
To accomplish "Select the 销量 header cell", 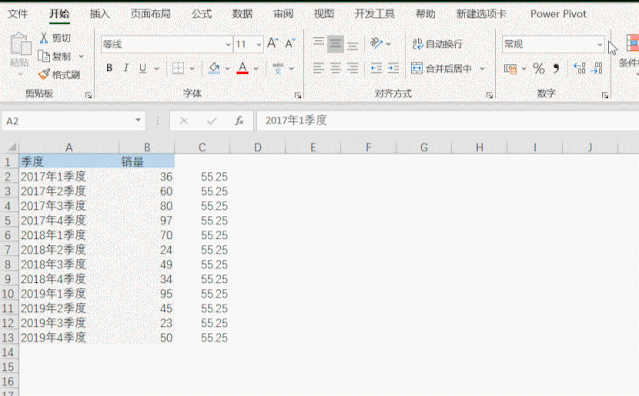I will pos(147,162).
